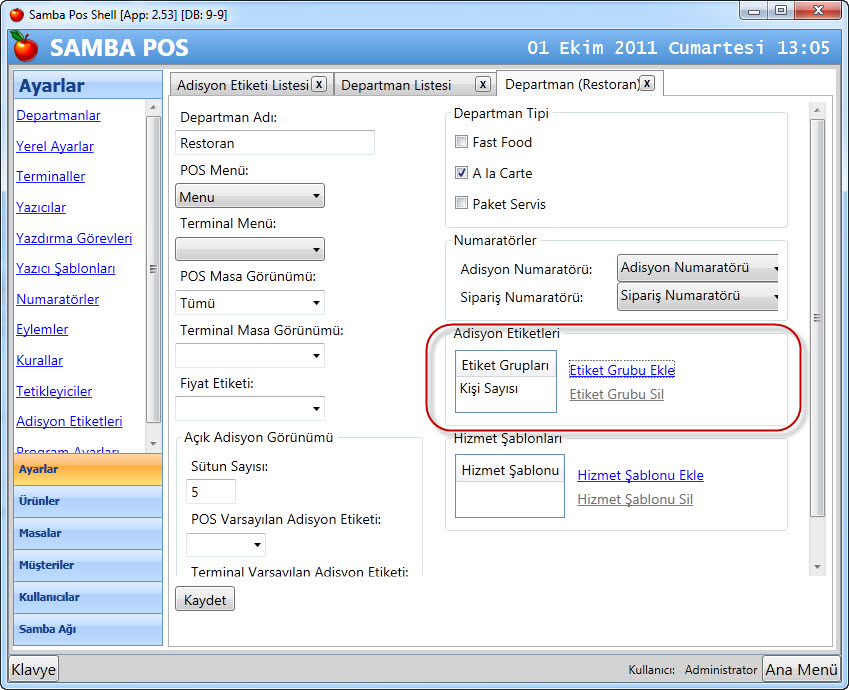Open the Kullanıcılar section

[88, 597]
